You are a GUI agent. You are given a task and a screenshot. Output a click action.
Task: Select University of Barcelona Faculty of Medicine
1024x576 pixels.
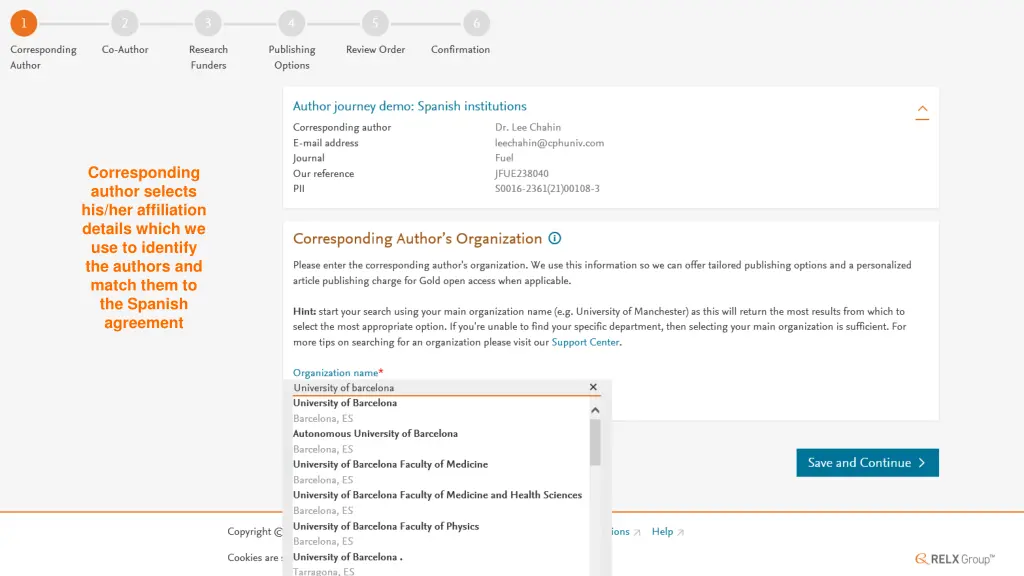(440, 472)
